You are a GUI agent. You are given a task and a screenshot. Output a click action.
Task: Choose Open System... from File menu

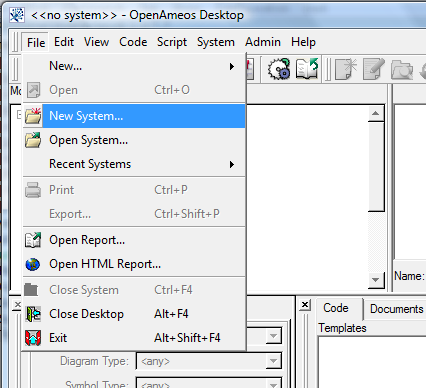pos(134,140)
